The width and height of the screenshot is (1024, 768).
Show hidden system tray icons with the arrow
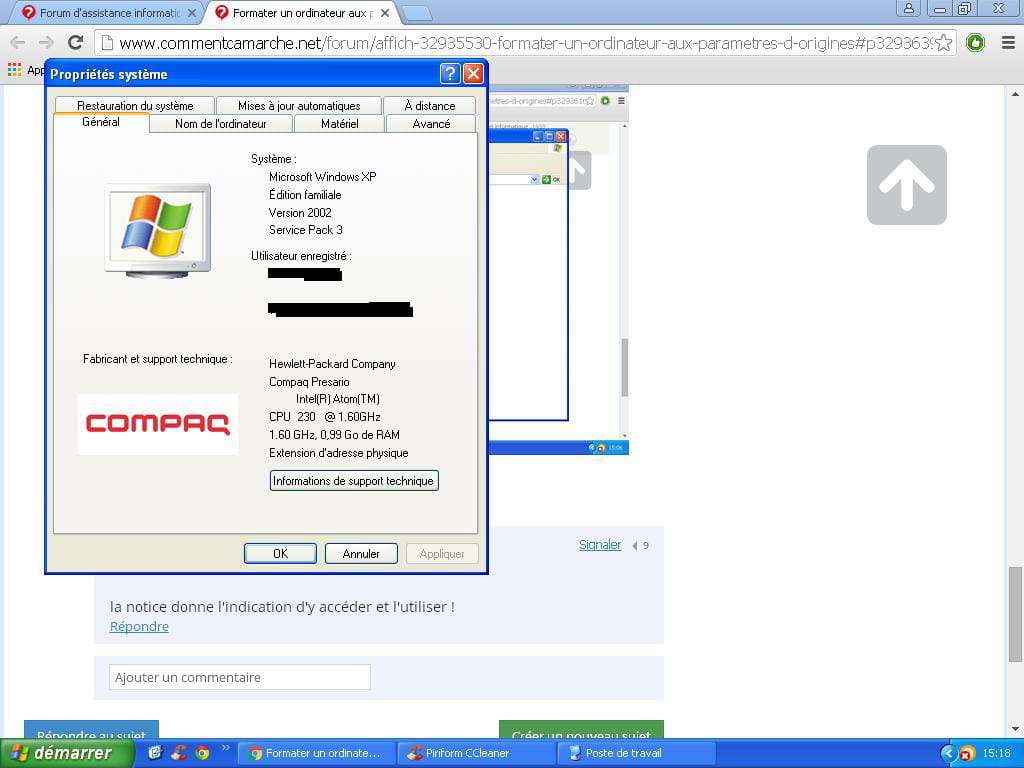pyautogui.click(x=948, y=754)
